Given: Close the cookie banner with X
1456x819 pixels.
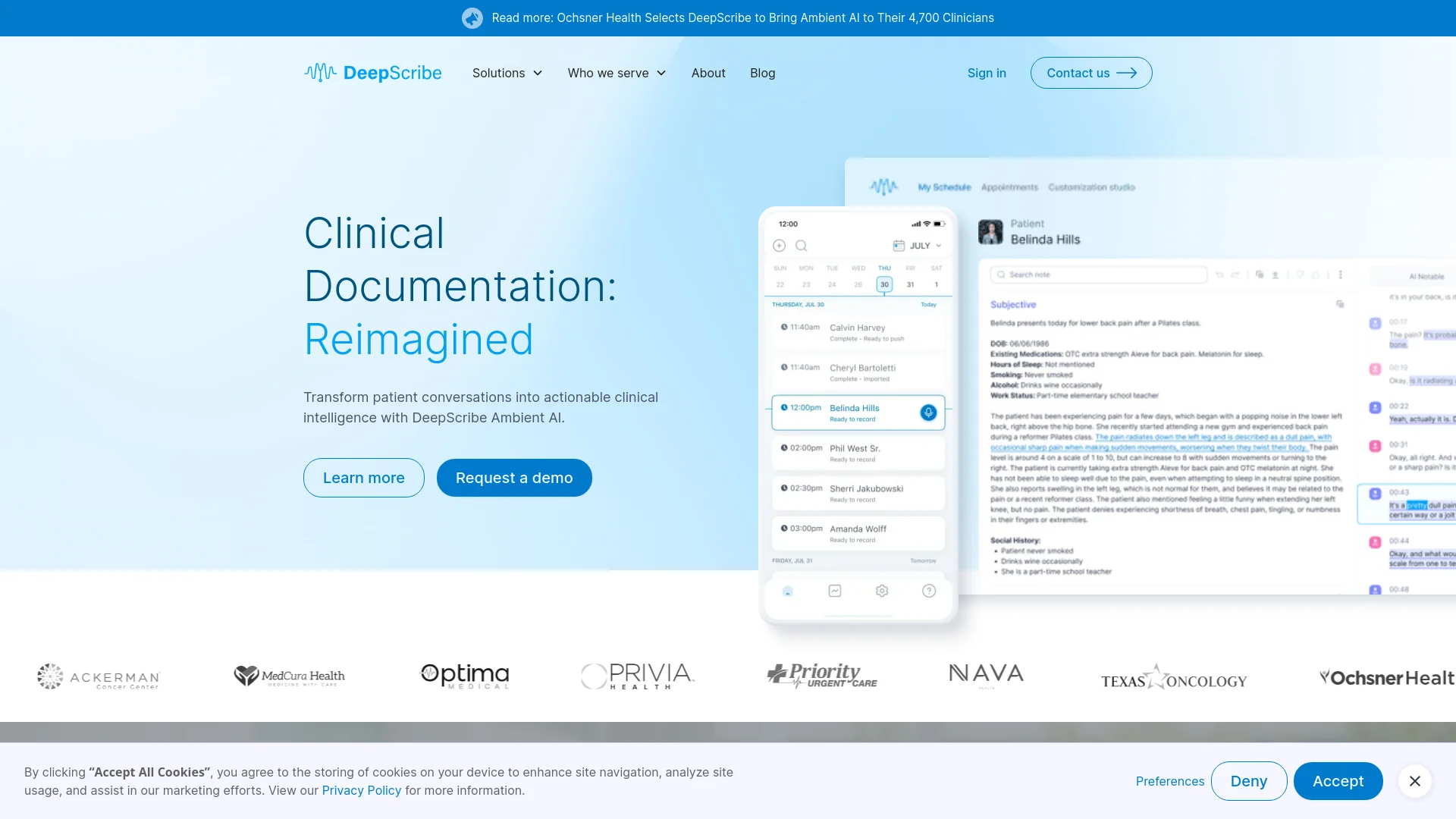Looking at the screenshot, I should click(1415, 781).
